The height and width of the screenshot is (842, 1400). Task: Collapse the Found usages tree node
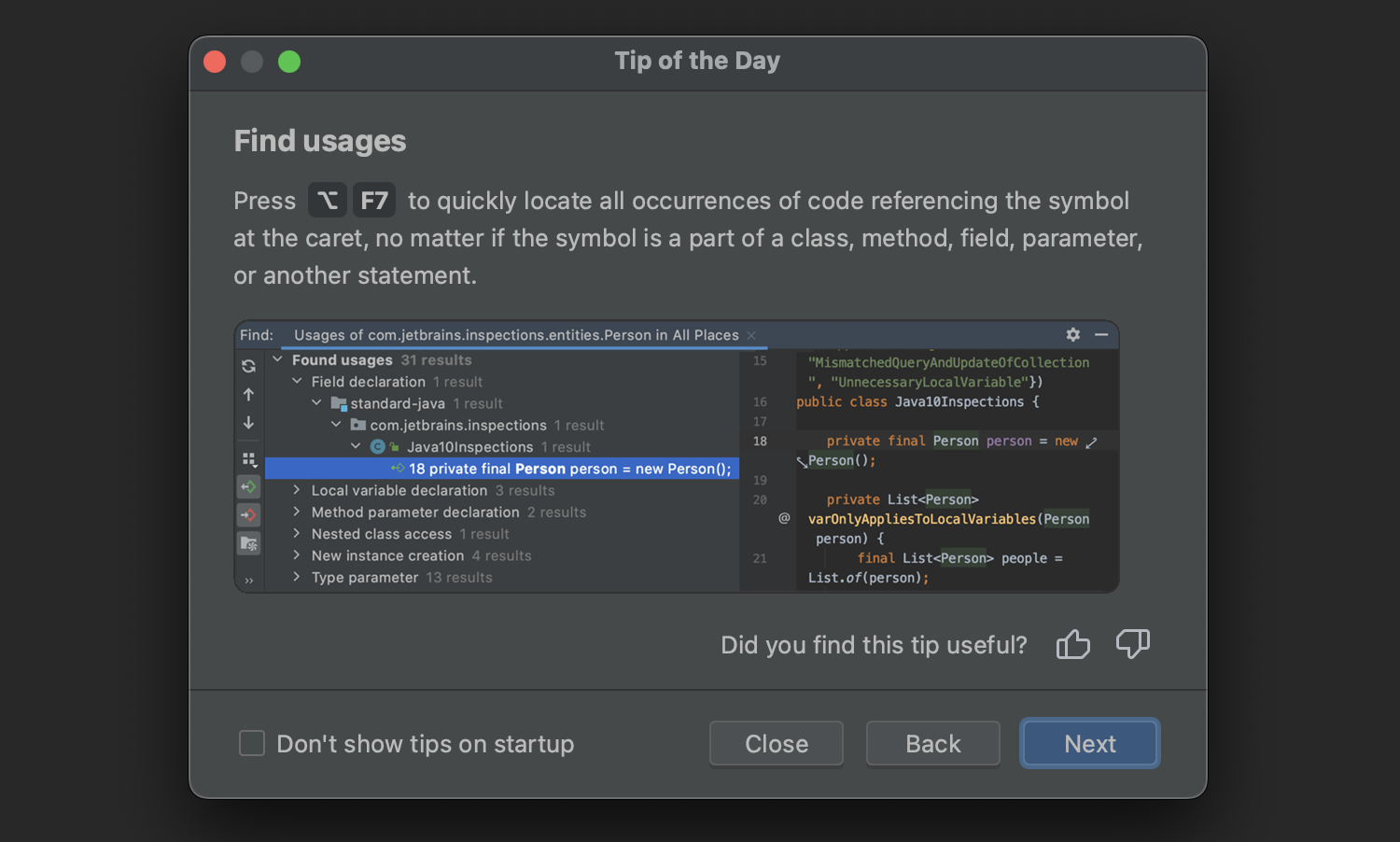click(x=277, y=359)
